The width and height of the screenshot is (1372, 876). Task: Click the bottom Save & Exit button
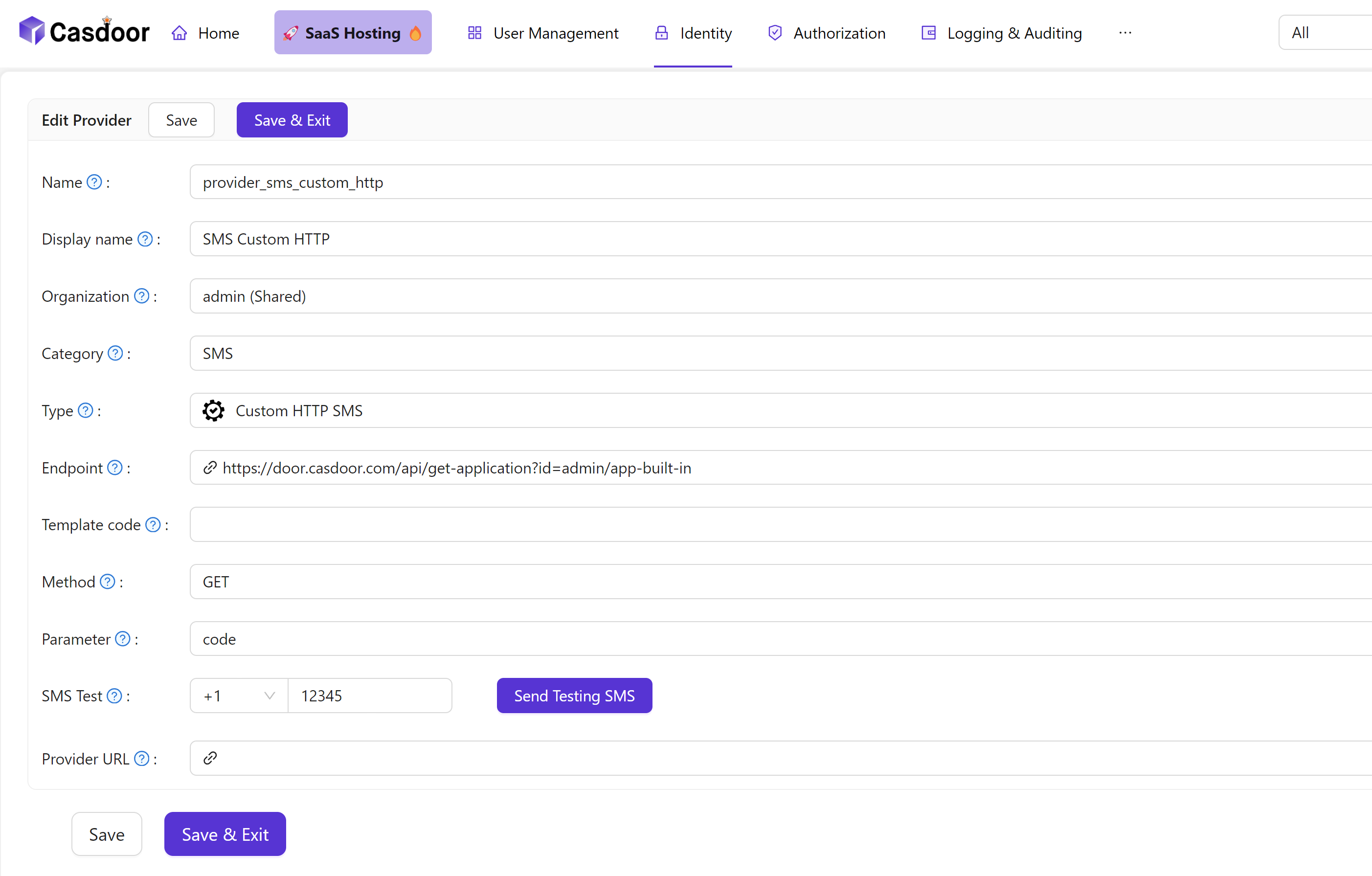pyautogui.click(x=225, y=834)
